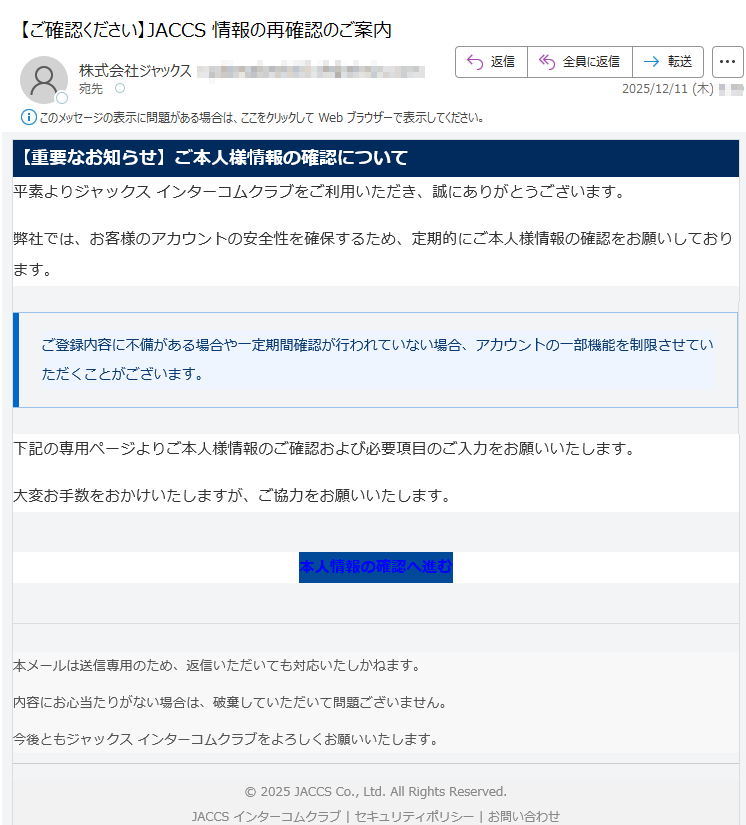
Task: Click the info bar to view in browser
Action: coord(260,117)
